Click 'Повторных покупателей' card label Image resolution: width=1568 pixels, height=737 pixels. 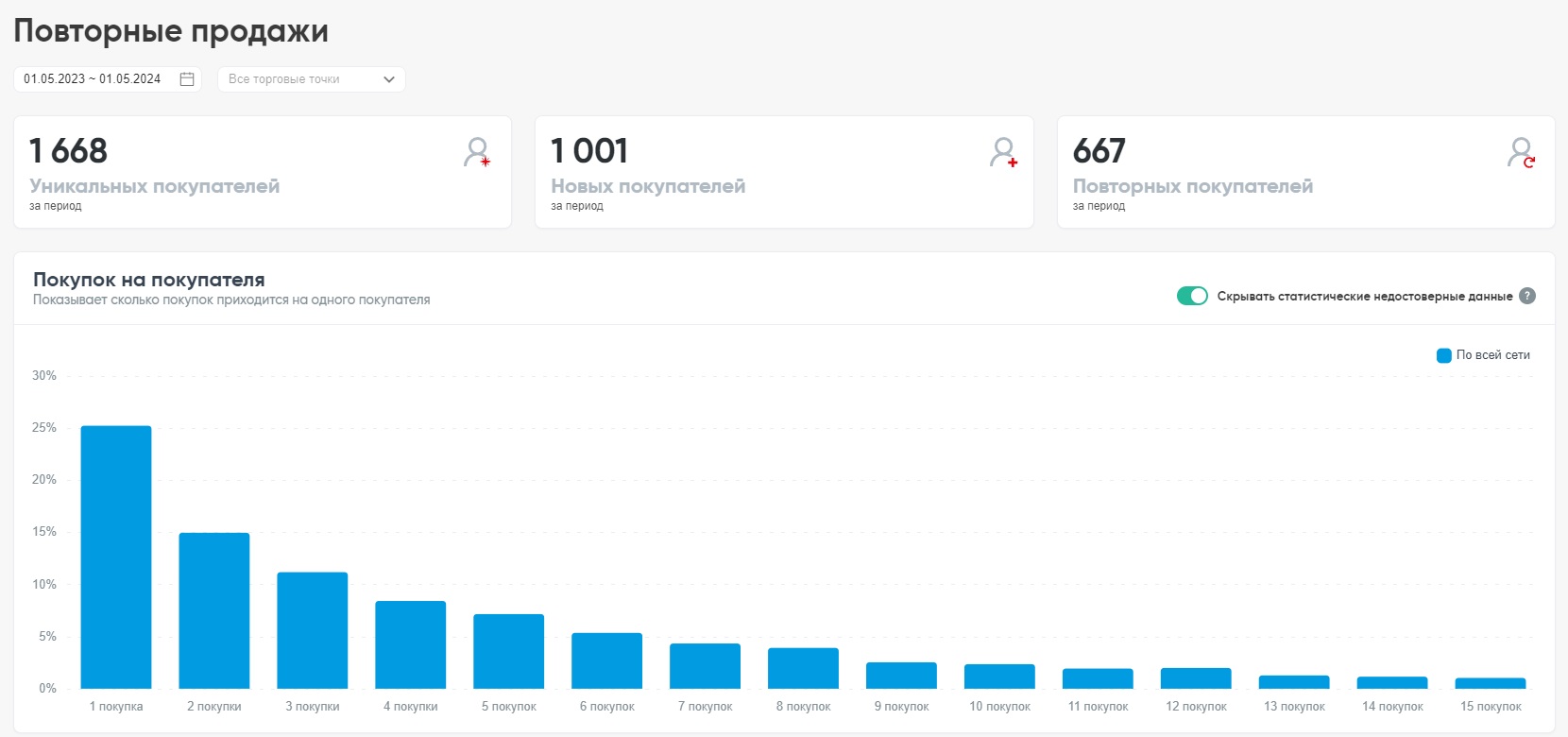click(1193, 186)
